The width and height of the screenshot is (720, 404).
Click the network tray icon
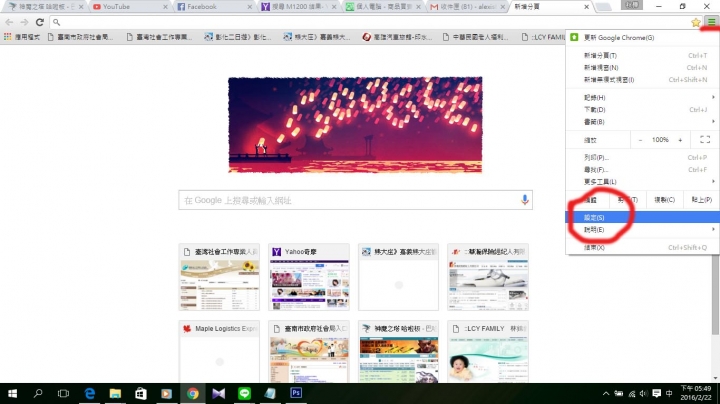tap(632, 393)
